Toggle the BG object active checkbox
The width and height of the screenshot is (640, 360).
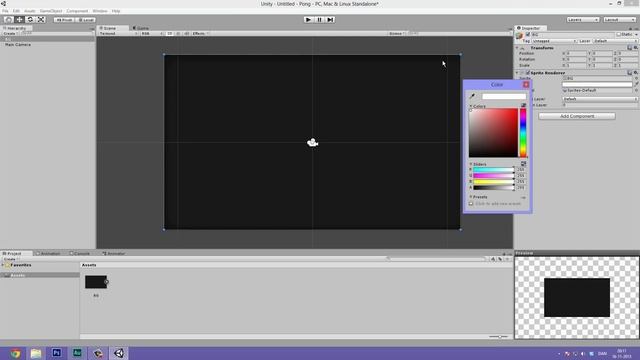(x=528, y=35)
